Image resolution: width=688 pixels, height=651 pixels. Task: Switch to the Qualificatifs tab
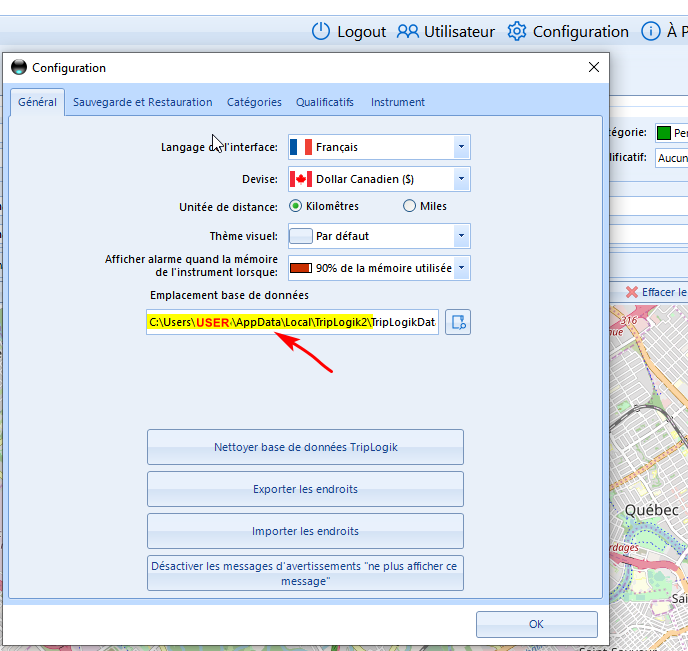(x=325, y=102)
